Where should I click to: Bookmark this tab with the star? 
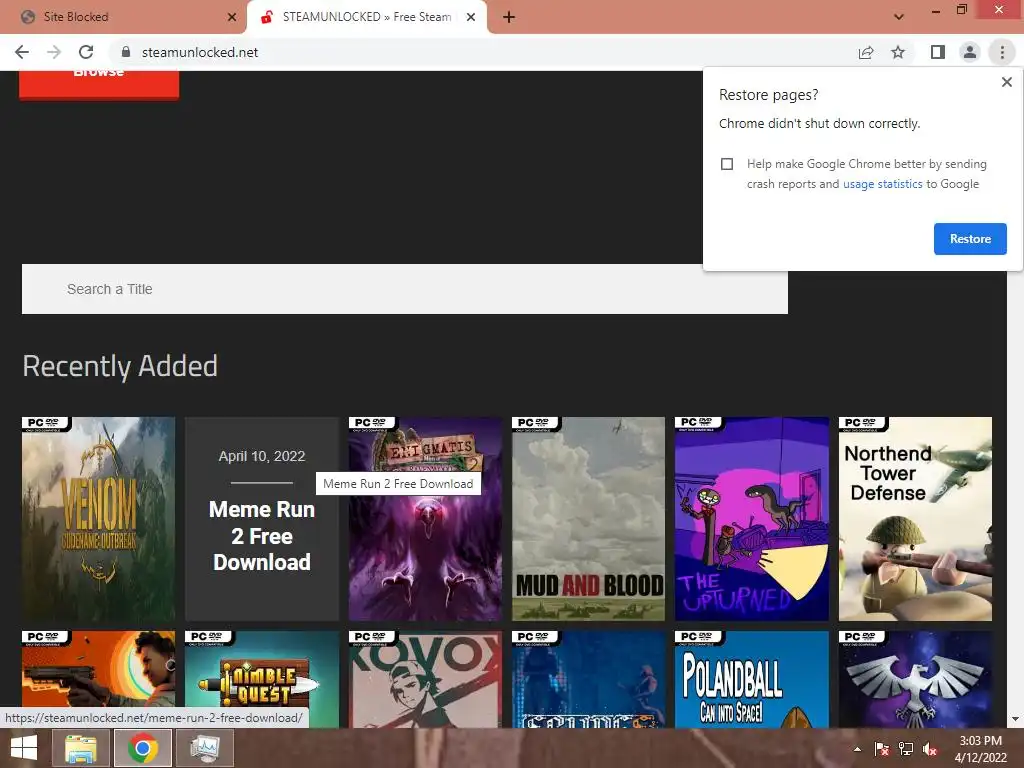click(898, 52)
